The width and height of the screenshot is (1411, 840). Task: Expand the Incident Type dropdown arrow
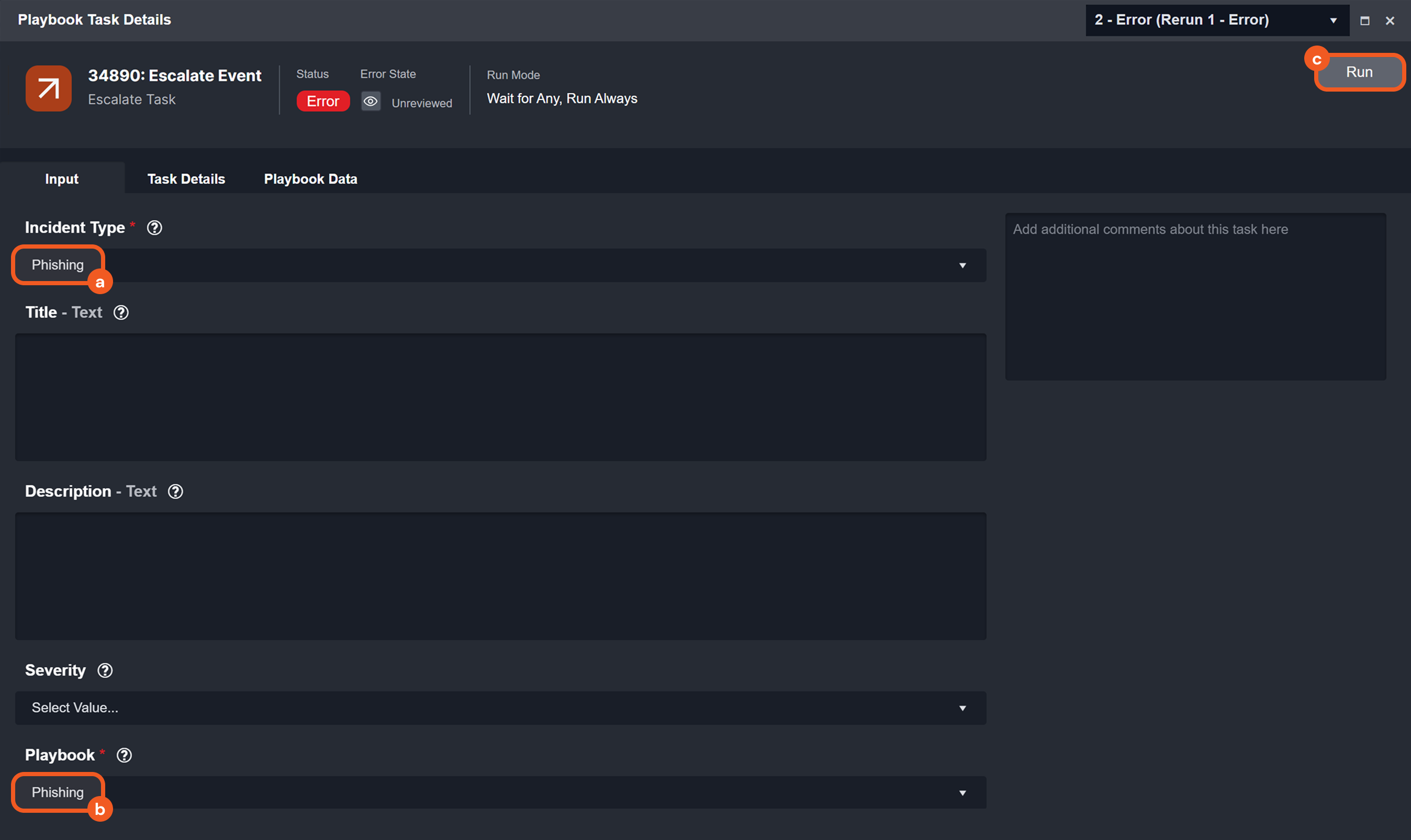tap(962, 265)
